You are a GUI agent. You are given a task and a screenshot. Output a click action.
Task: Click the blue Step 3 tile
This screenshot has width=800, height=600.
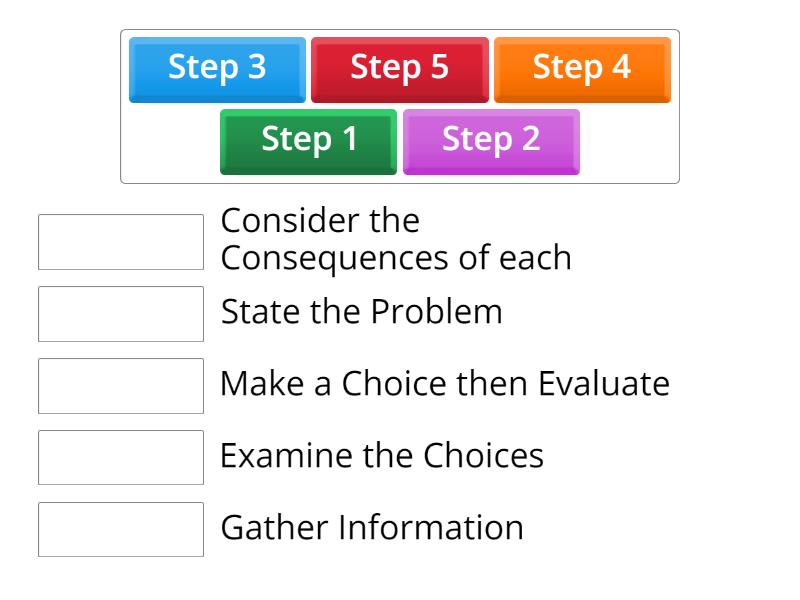217,69
